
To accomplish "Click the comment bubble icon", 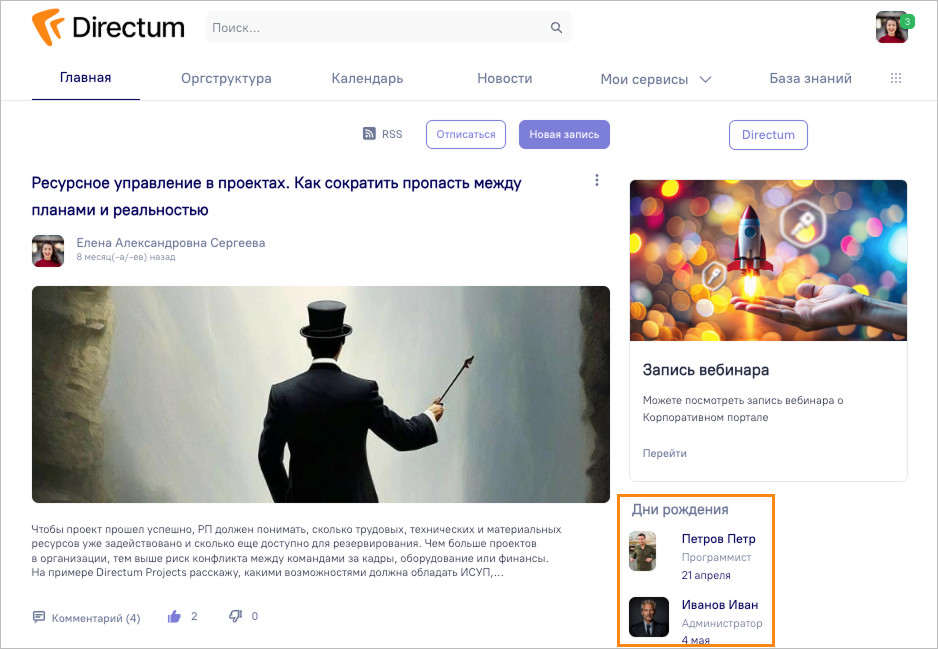I will [39, 617].
